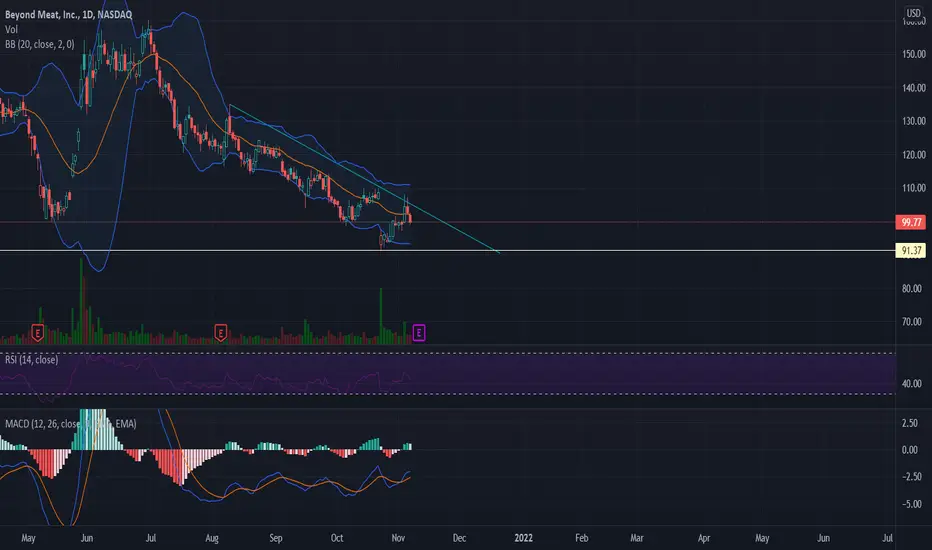Click the MACD 0.00 scale label
Viewport: 932px width, 550px height.
pos(910,450)
